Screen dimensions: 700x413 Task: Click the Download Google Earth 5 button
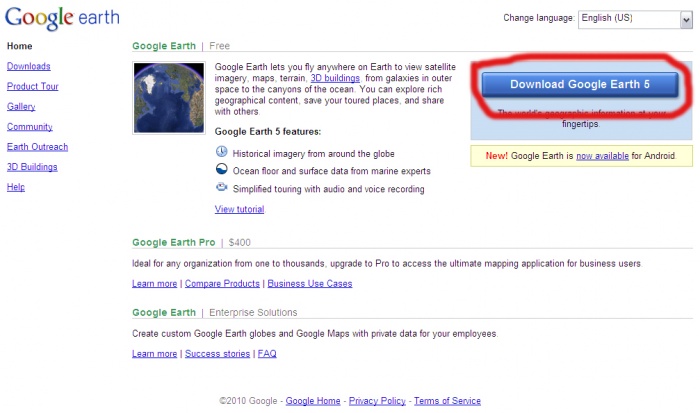click(x=580, y=84)
